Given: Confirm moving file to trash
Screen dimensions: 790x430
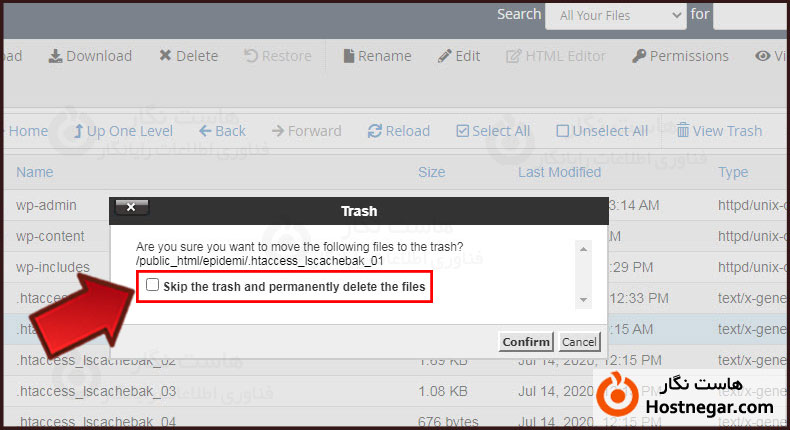Looking at the screenshot, I should coord(526,342).
